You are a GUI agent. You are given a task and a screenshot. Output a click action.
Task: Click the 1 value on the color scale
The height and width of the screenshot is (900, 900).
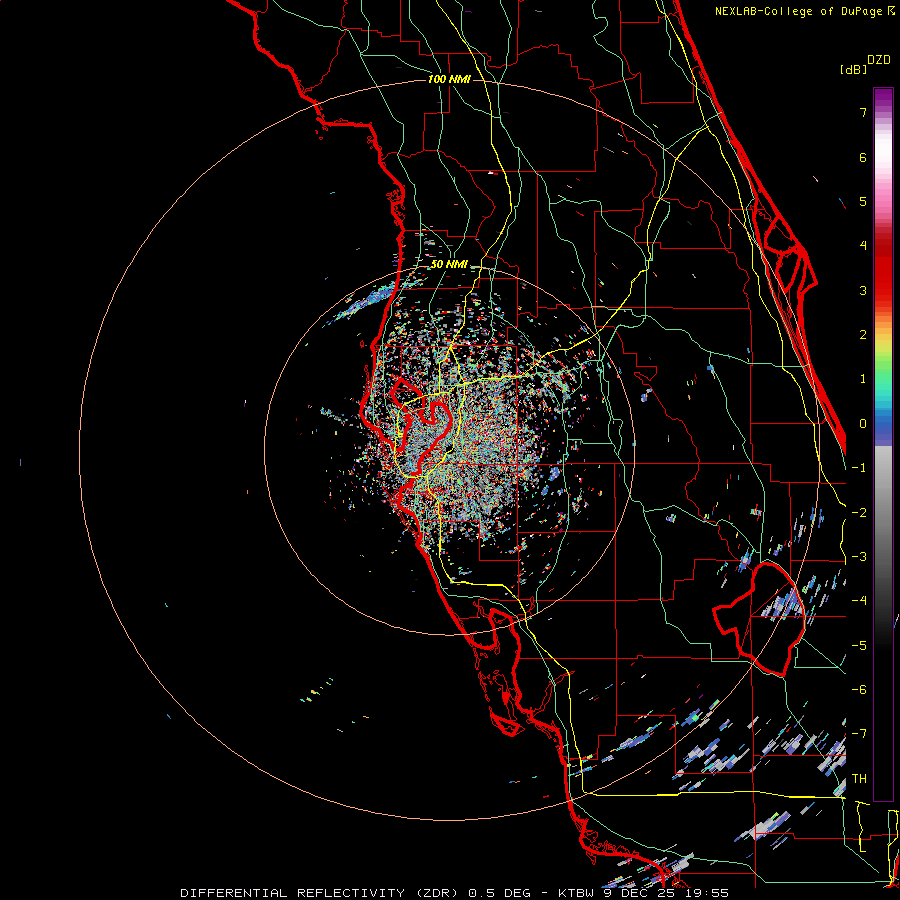point(863,379)
